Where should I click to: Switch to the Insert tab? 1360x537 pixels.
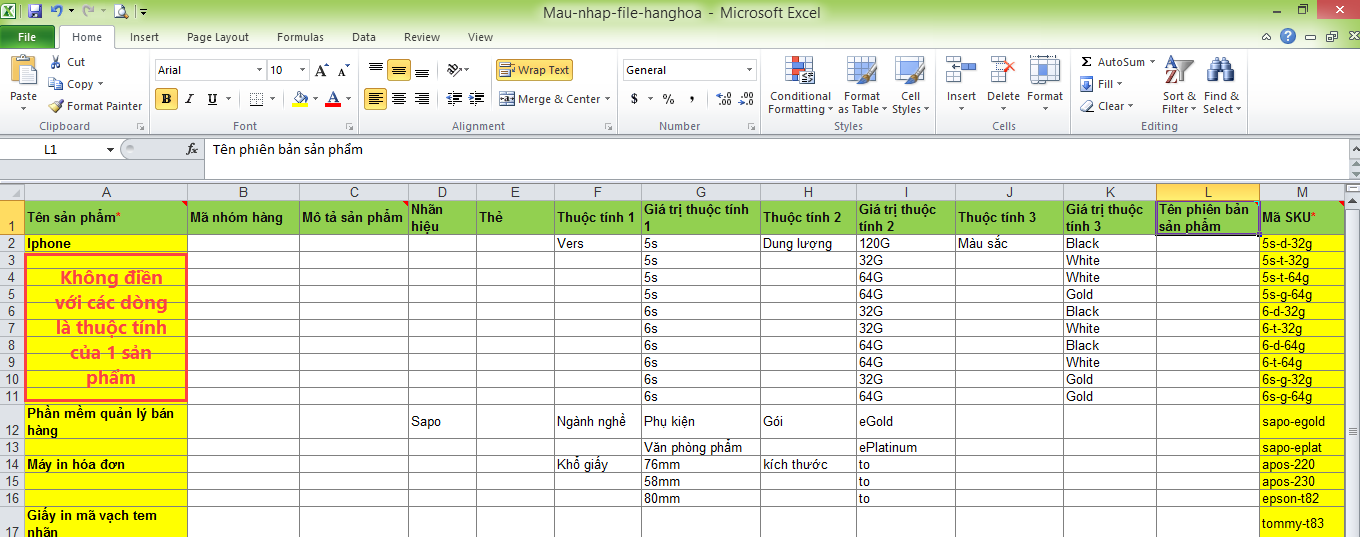tap(144, 37)
